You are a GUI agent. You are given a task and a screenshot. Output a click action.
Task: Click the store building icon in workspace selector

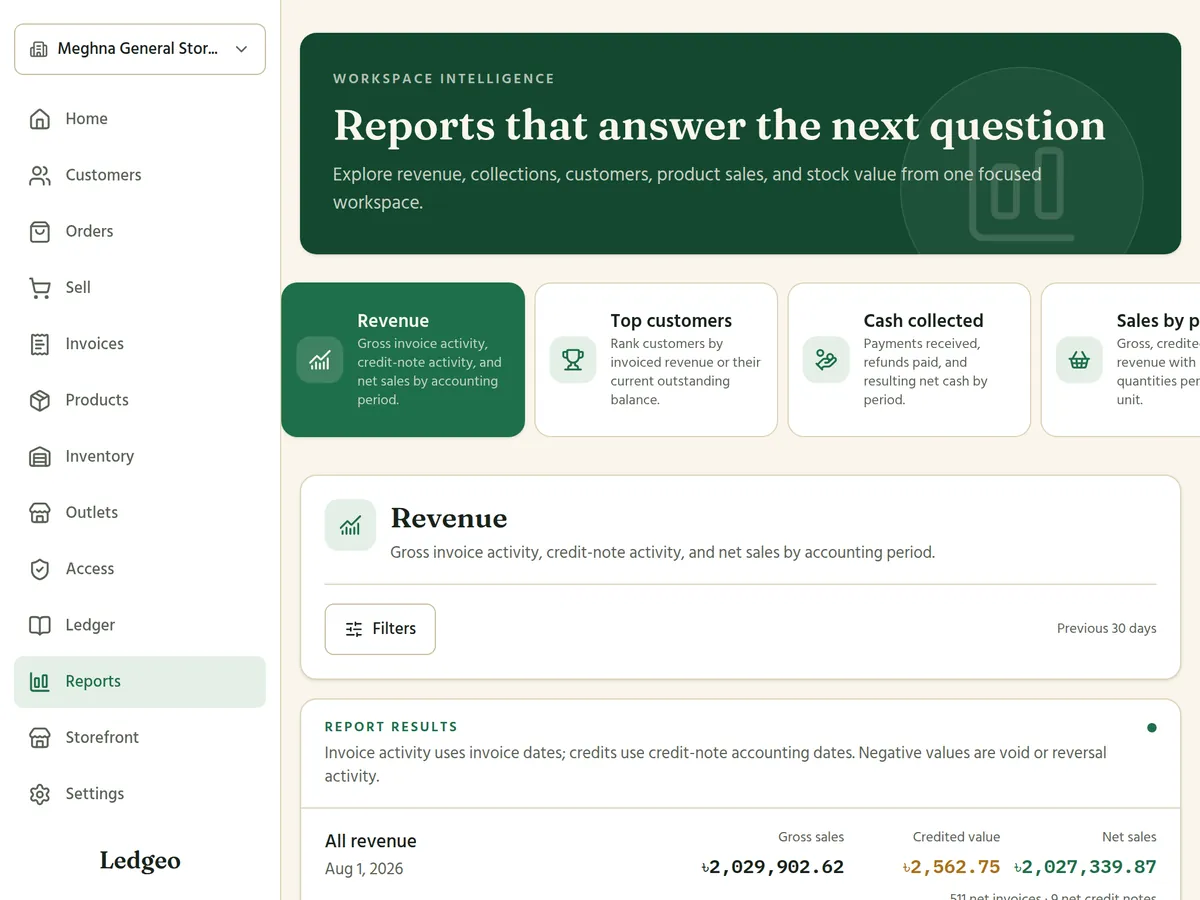point(39,49)
